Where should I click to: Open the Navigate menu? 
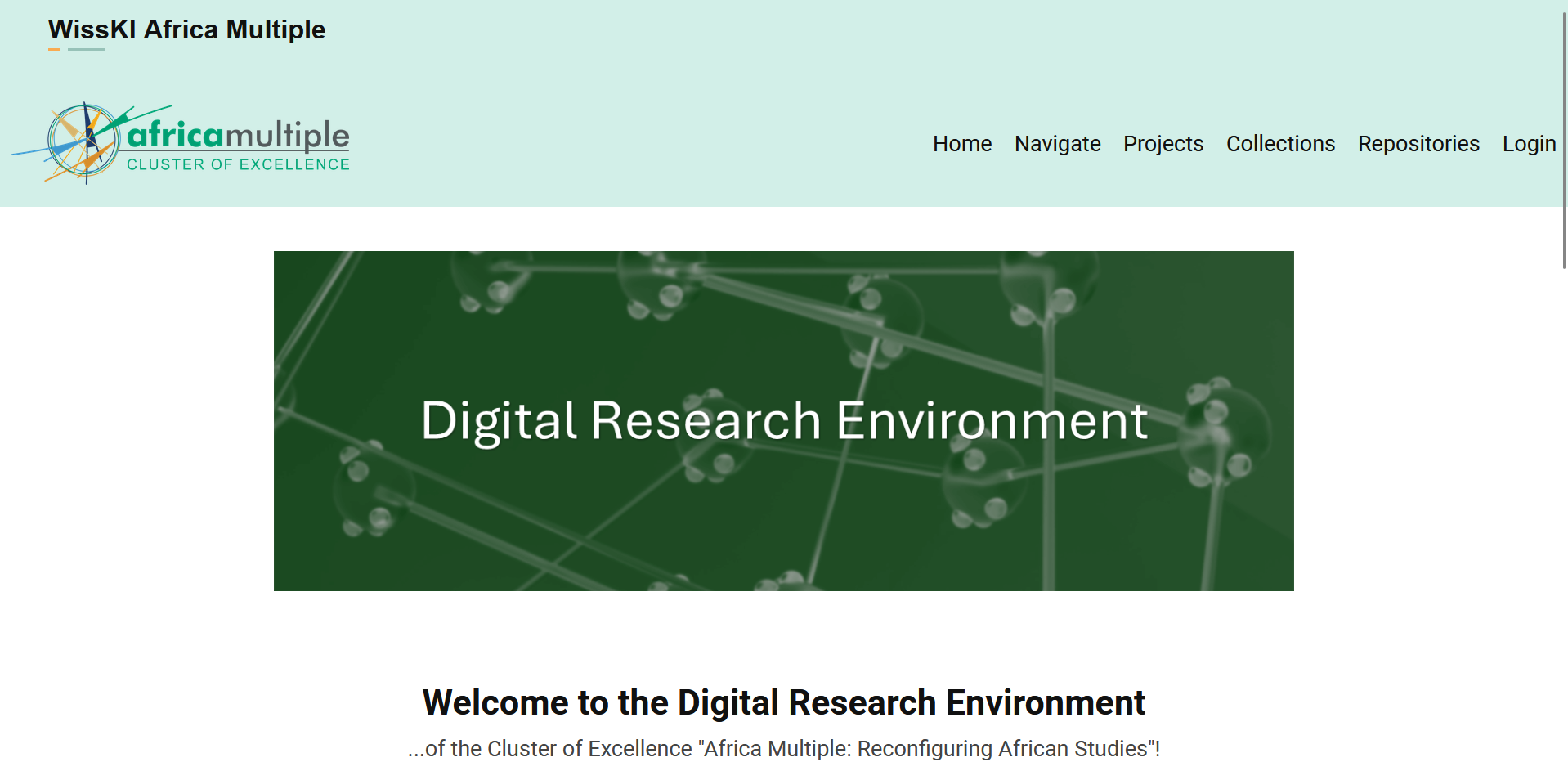tap(1057, 144)
